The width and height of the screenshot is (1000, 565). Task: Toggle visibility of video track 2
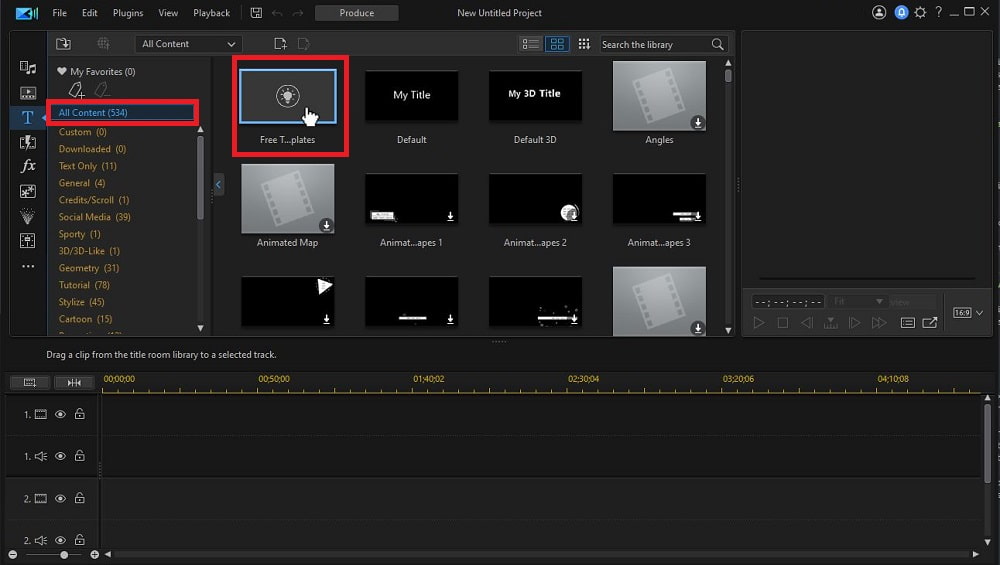pos(60,499)
